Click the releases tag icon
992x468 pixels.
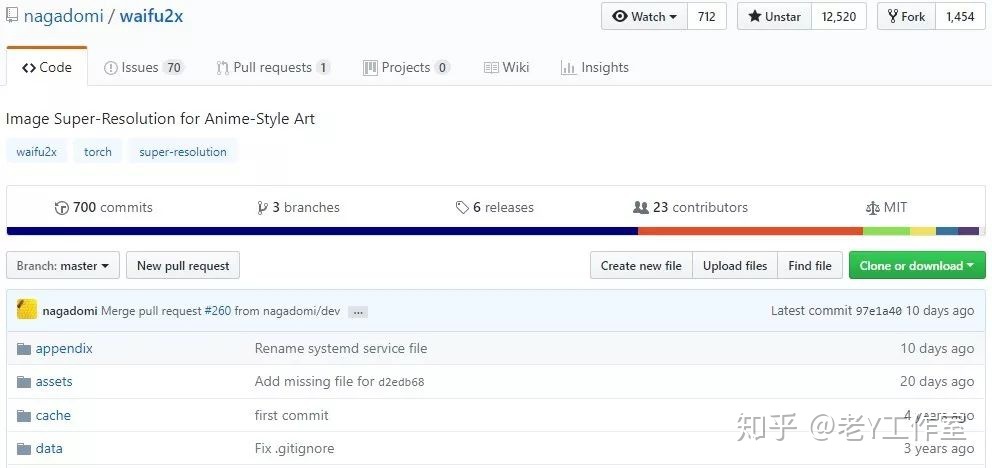pos(462,208)
